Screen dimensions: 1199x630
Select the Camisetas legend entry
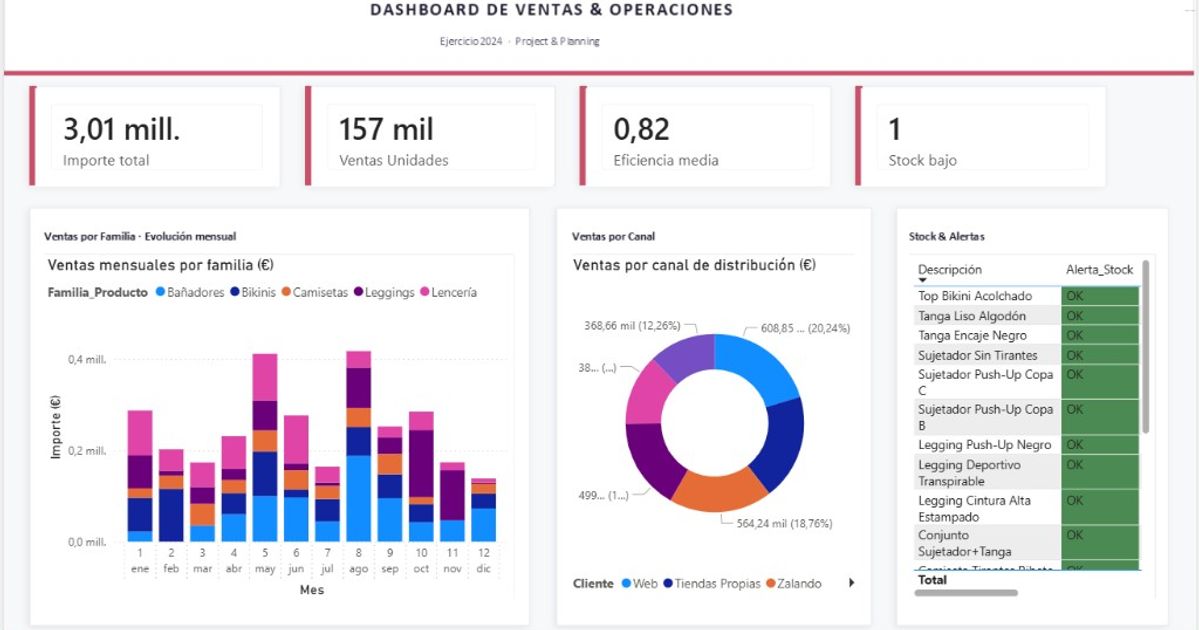tap(314, 292)
